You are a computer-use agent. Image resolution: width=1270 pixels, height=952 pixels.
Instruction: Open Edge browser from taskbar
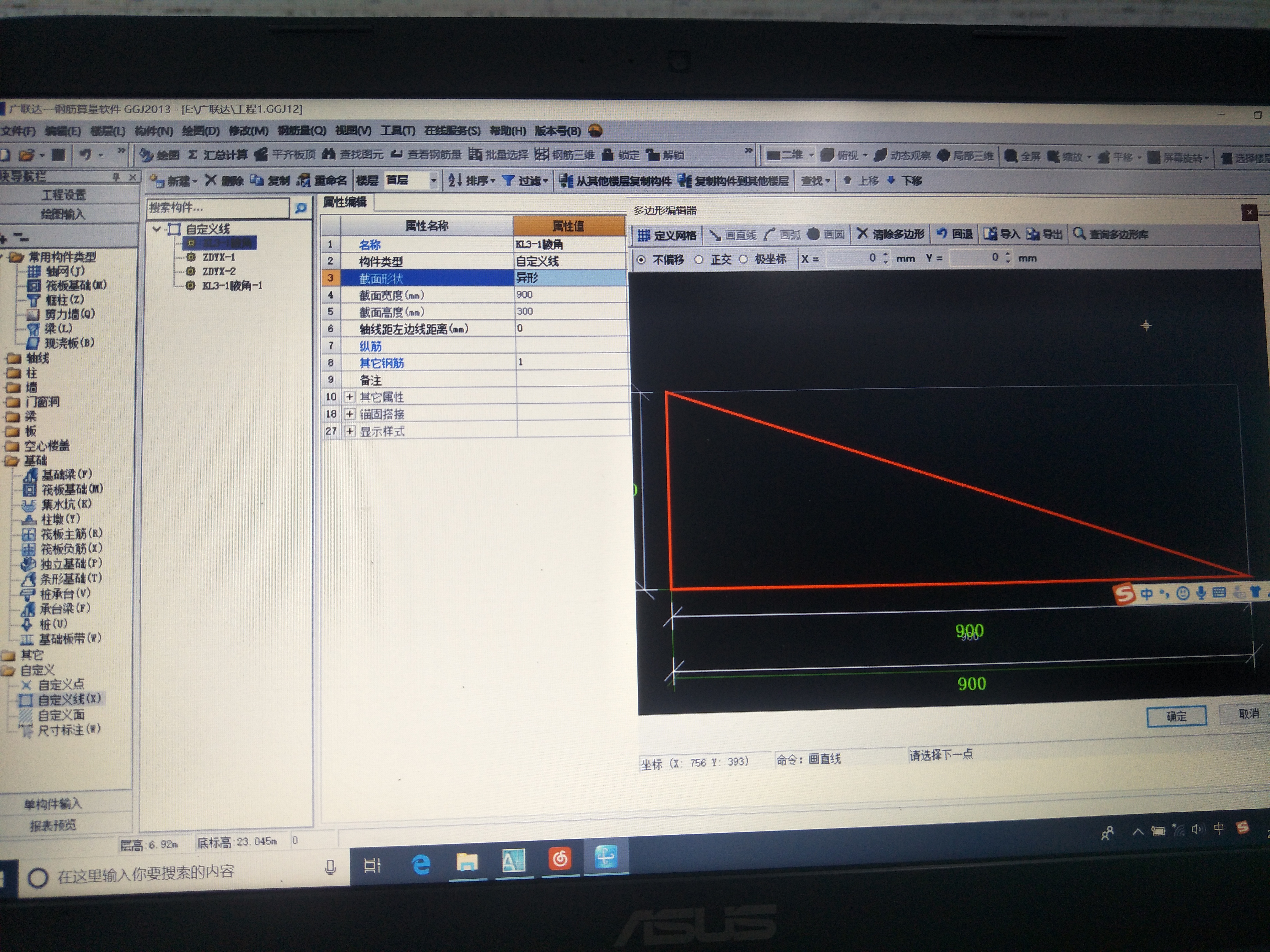[421, 864]
